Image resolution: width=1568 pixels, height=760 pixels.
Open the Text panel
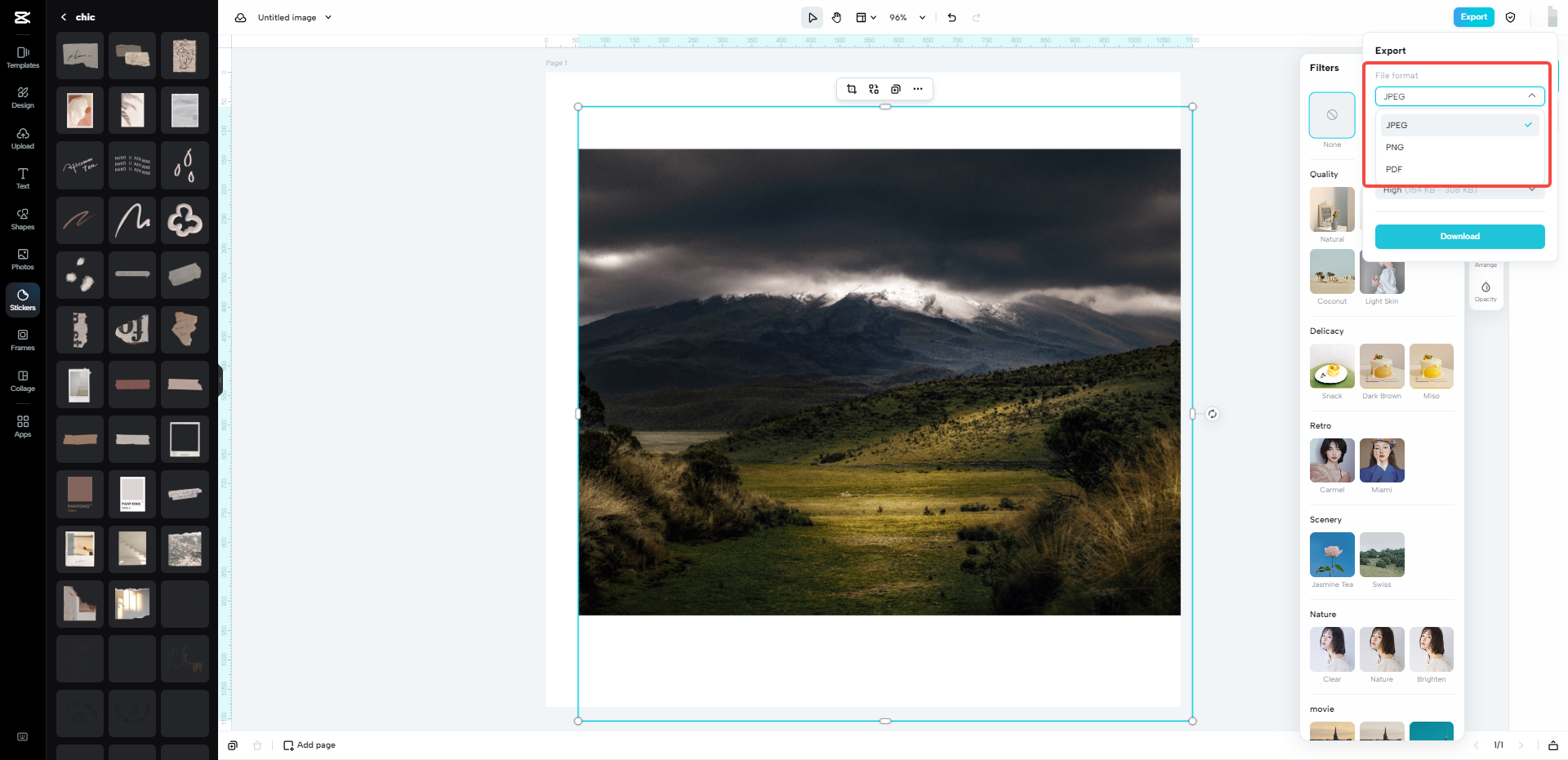(22, 177)
